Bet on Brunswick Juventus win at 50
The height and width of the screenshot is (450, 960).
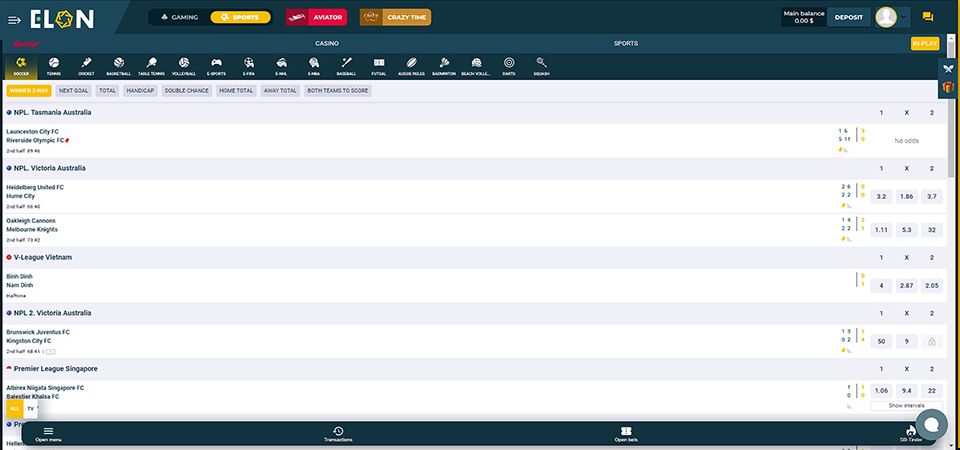(881, 342)
